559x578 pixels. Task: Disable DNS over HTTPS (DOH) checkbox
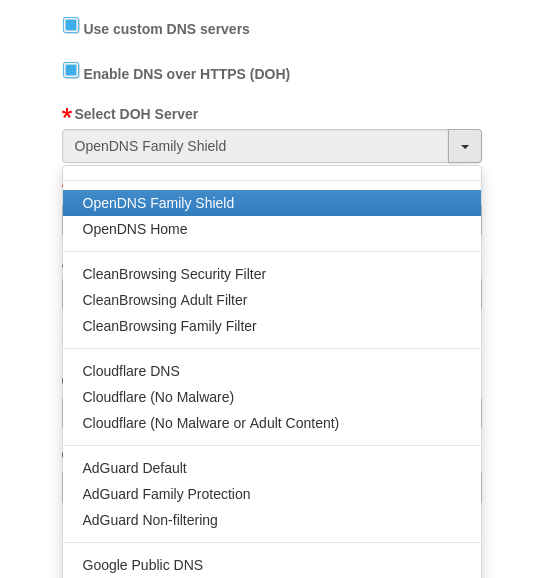click(71, 70)
